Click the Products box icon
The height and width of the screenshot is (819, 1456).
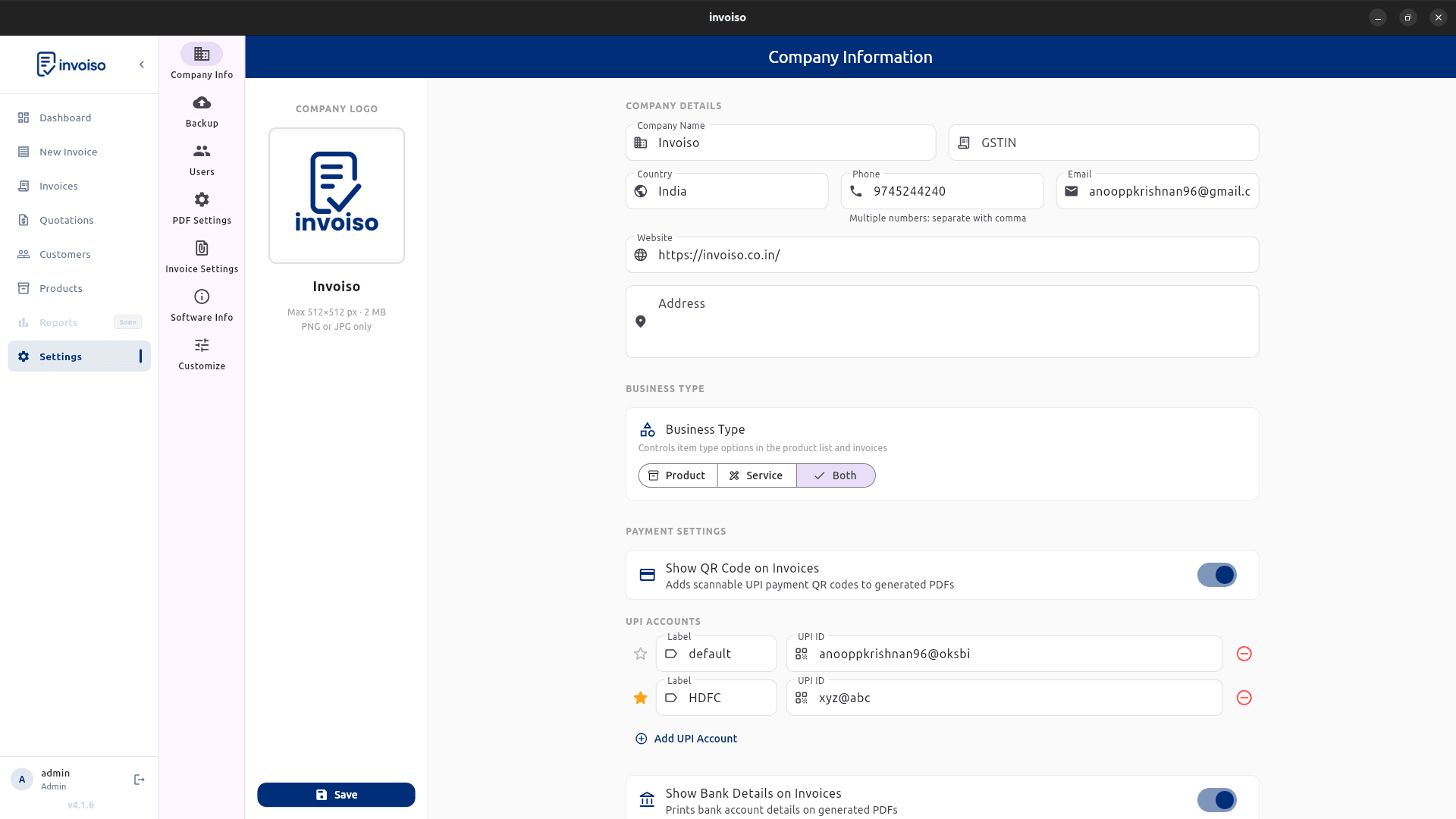click(x=24, y=288)
